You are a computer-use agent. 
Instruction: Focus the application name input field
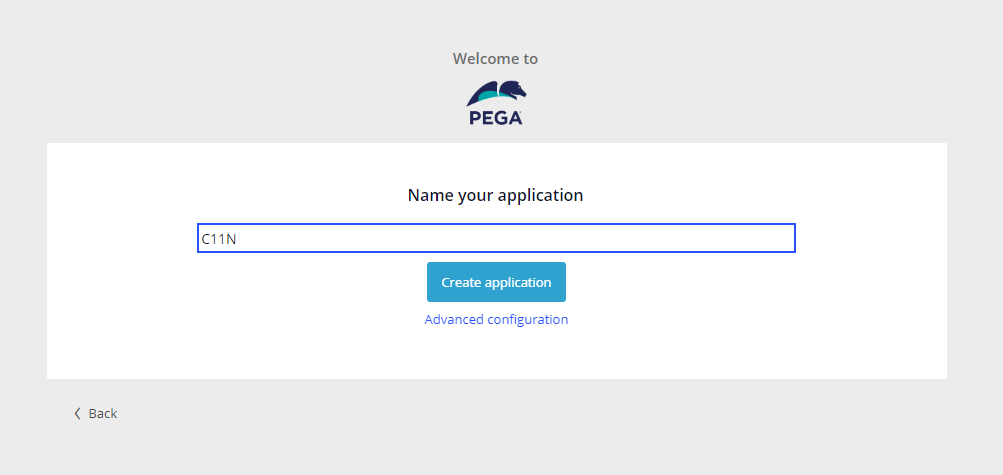(x=496, y=238)
